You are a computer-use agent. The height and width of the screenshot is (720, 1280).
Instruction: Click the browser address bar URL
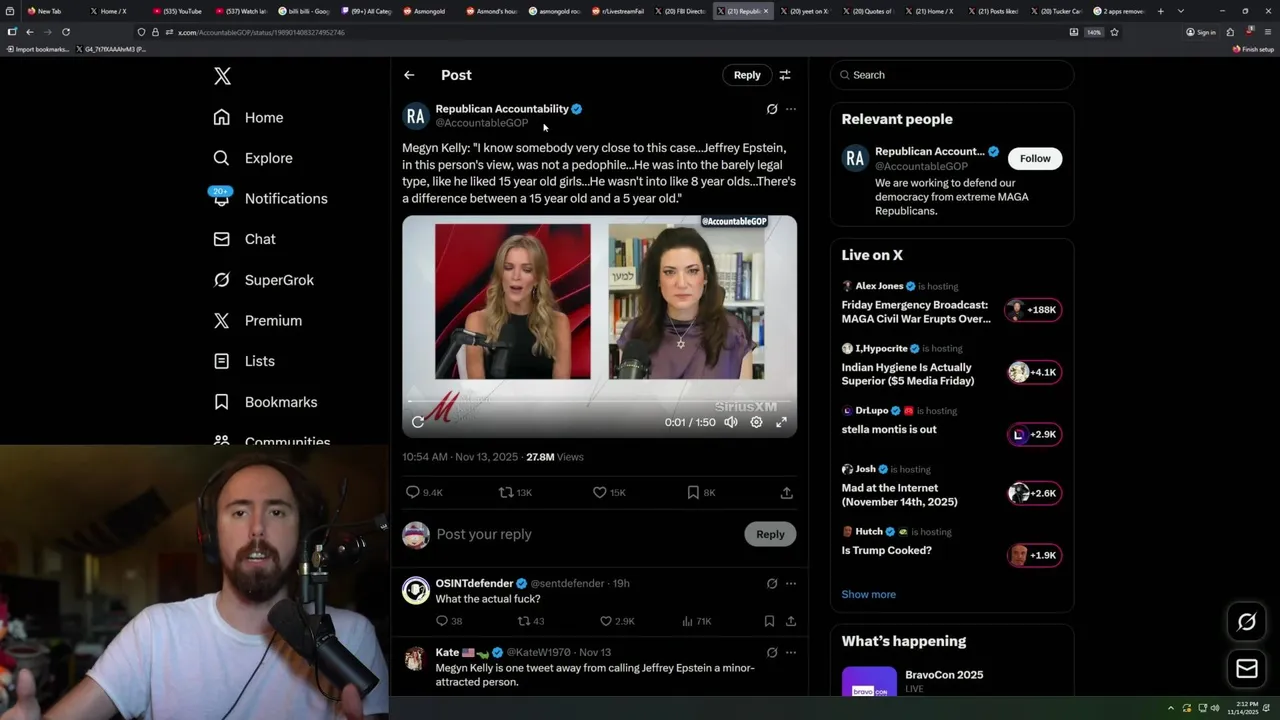pyautogui.click(x=261, y=32)
